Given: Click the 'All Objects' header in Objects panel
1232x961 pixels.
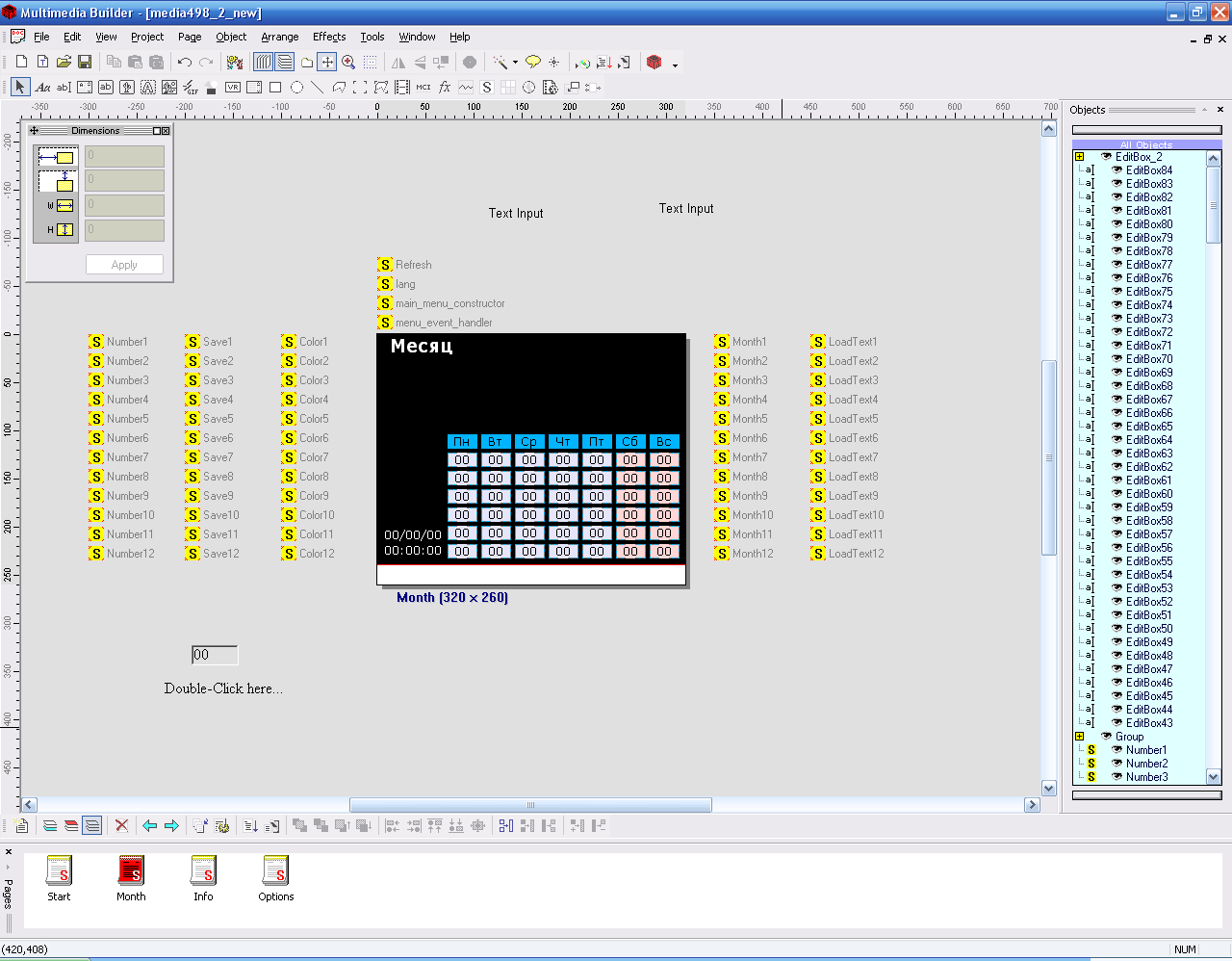Looking at the screenshot, I should [1146, 144].
